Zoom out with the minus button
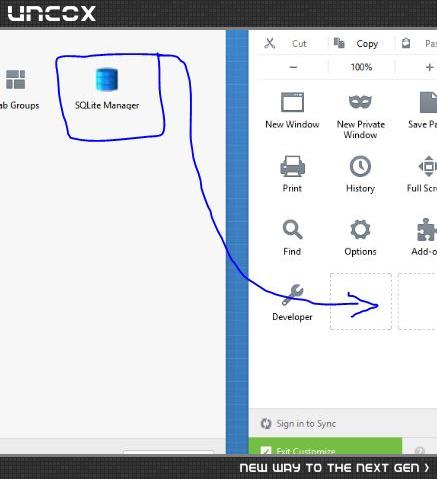437x479 pixels. point(293,67)
